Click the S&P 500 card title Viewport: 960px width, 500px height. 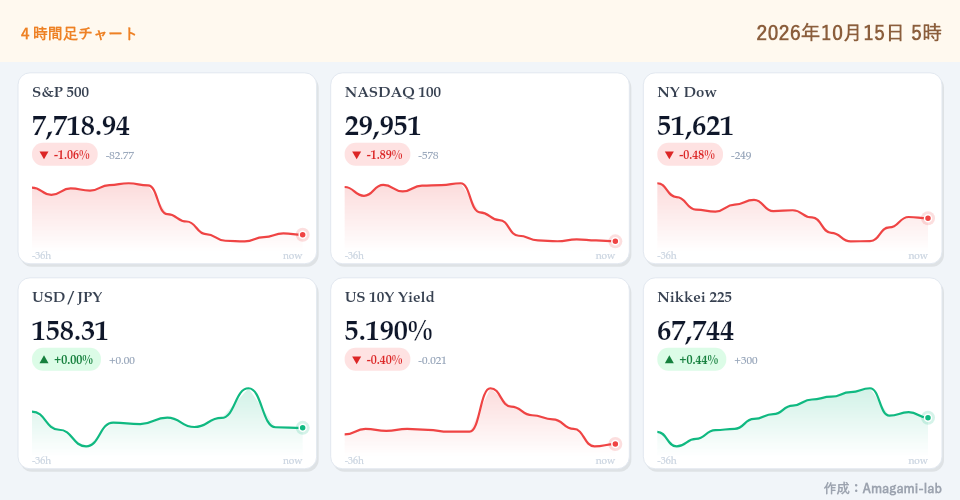[61, 92]
